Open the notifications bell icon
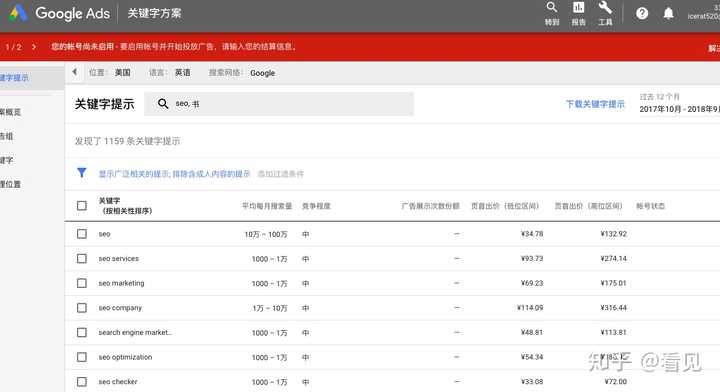 669,13
